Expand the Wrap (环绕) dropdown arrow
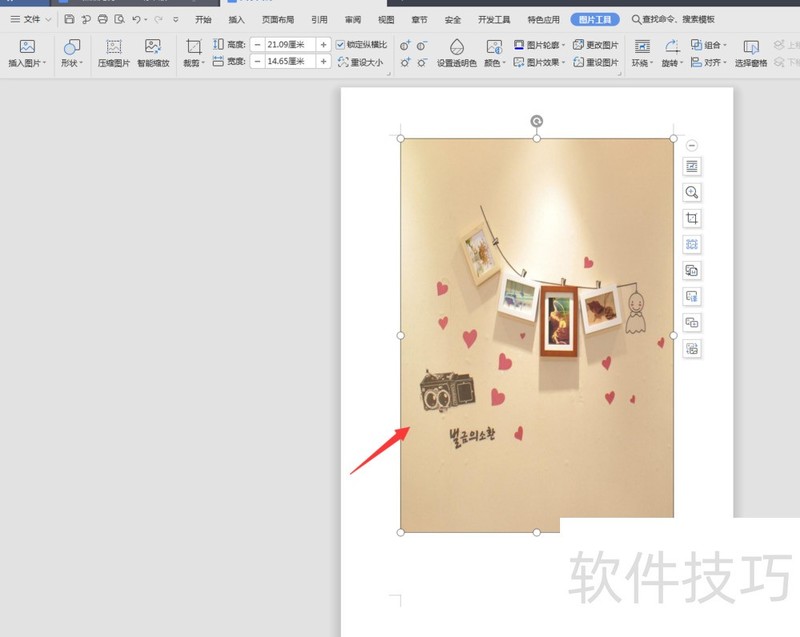 click(652, 63)
